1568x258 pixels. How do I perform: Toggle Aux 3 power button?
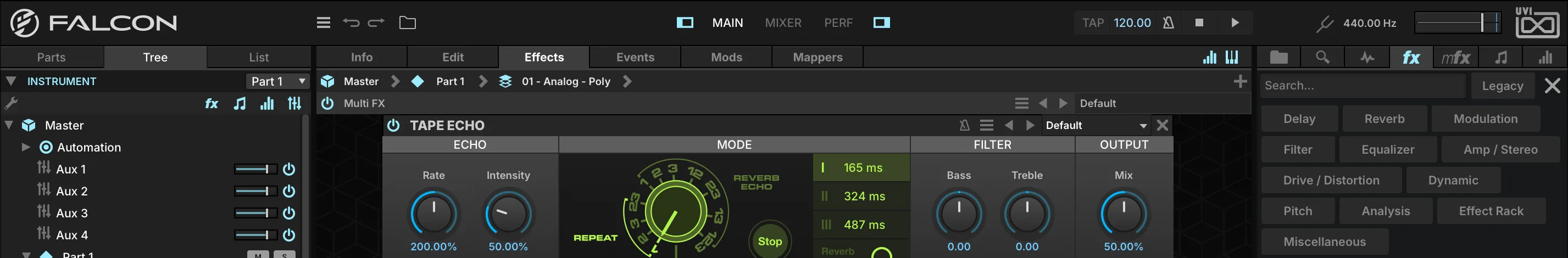tap(289, 213)
